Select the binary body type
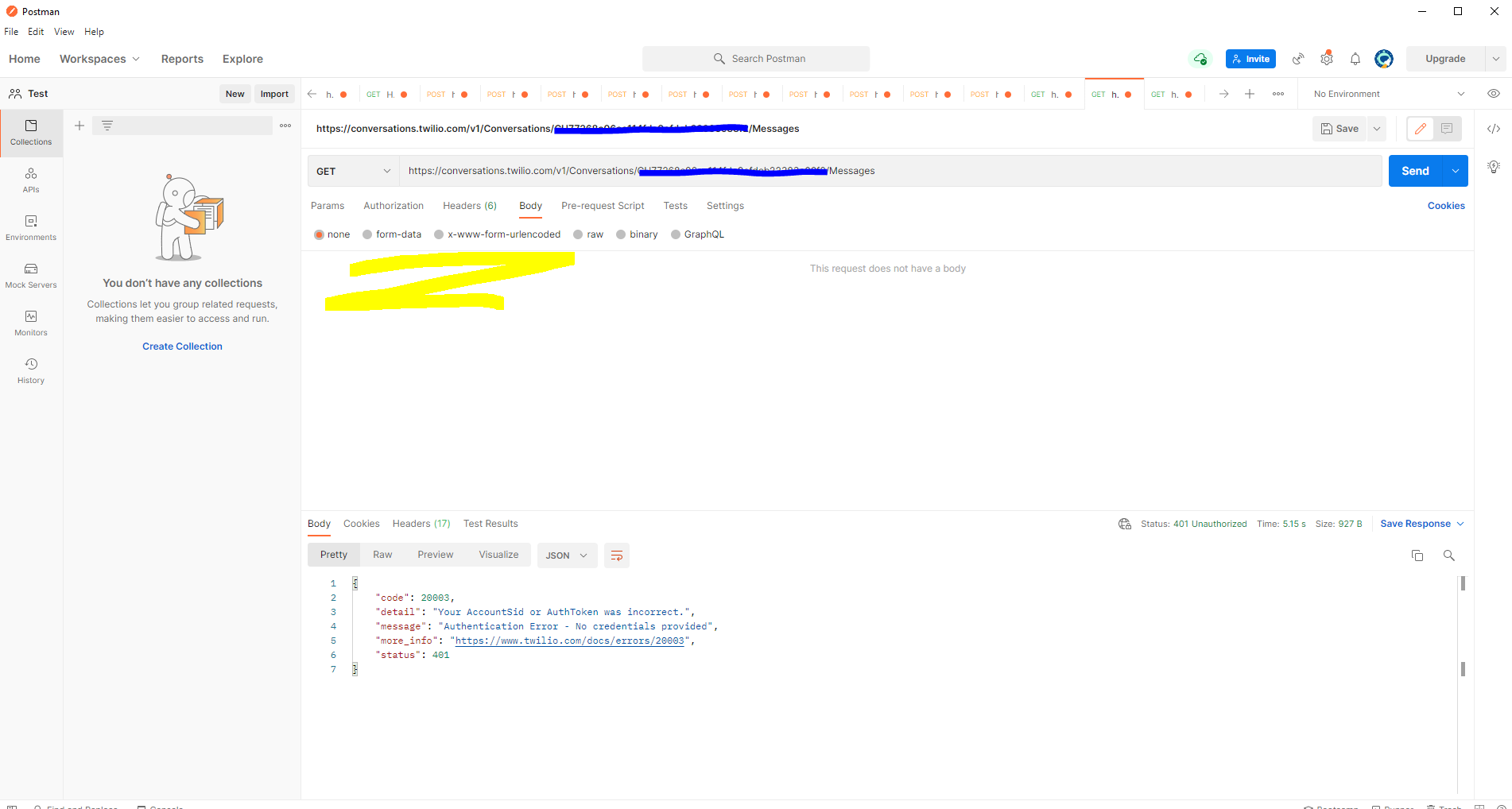Viewport: 1512px width, 809px height. pos(621,234)
